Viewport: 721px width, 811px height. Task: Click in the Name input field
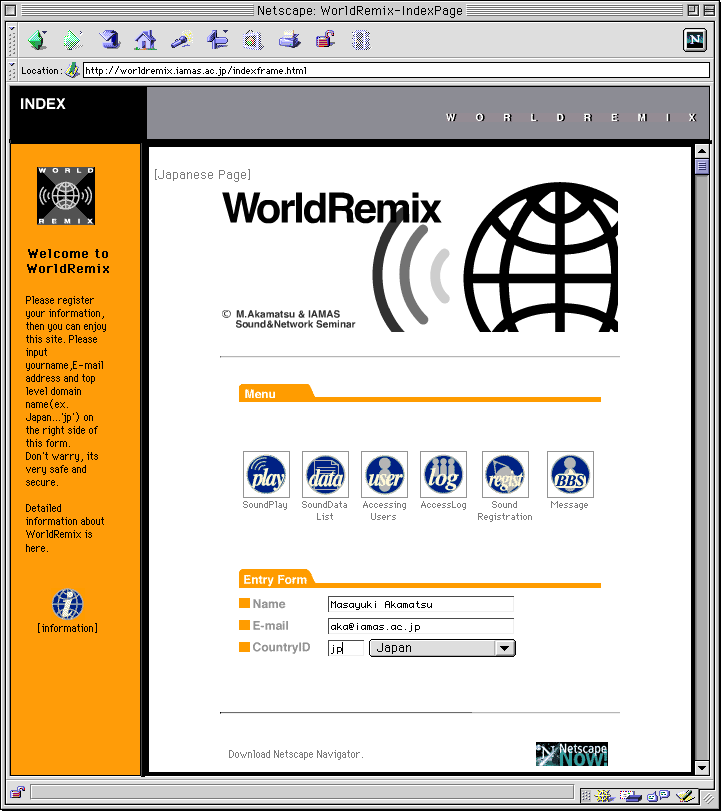click(x=420, y=604)
